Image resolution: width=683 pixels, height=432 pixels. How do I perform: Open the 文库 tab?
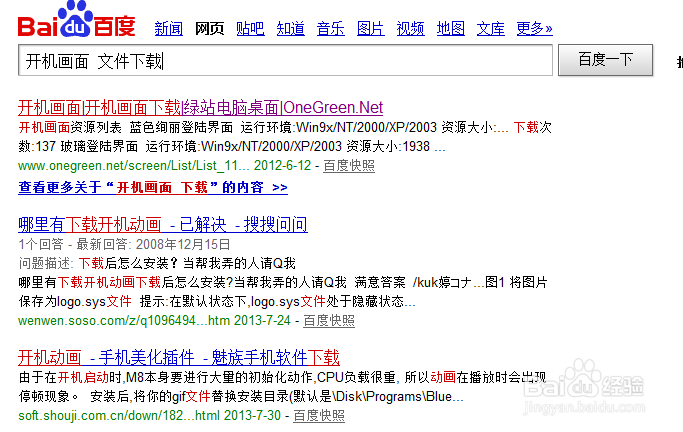coord(490,29)
